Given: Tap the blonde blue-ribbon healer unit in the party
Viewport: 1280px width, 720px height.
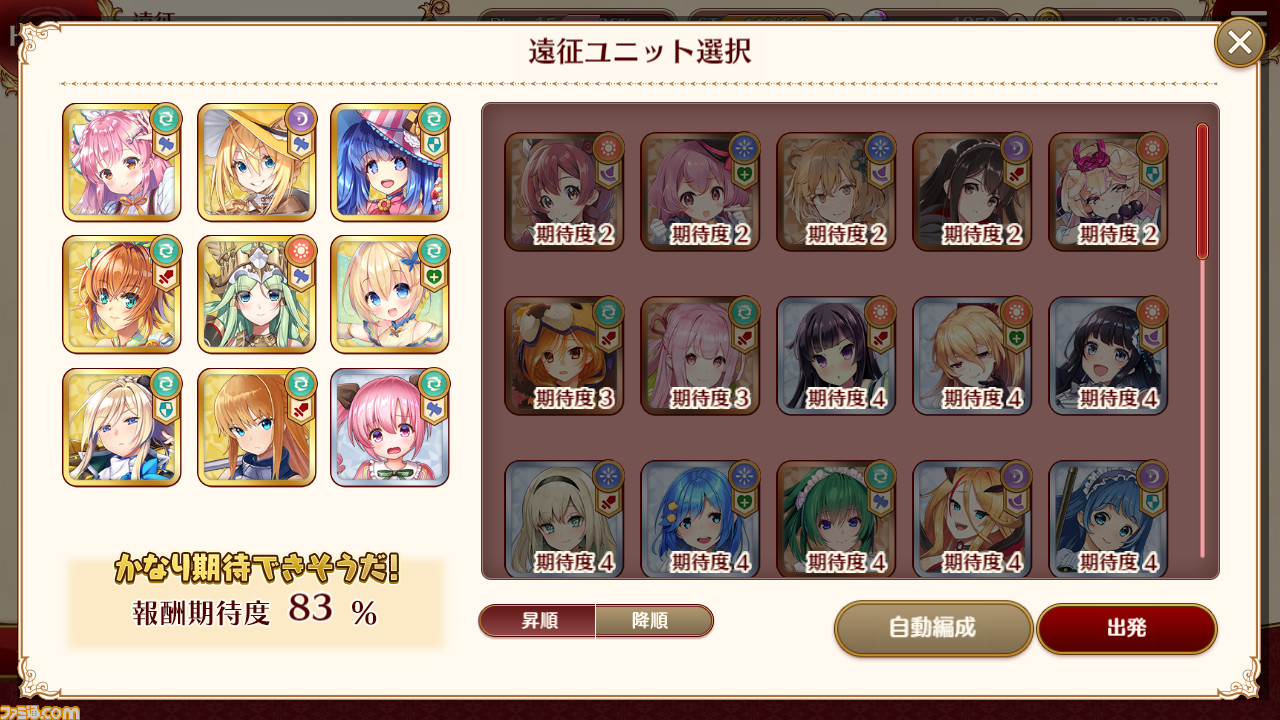Looking at the screenshot, I should (x=390, y=295).
